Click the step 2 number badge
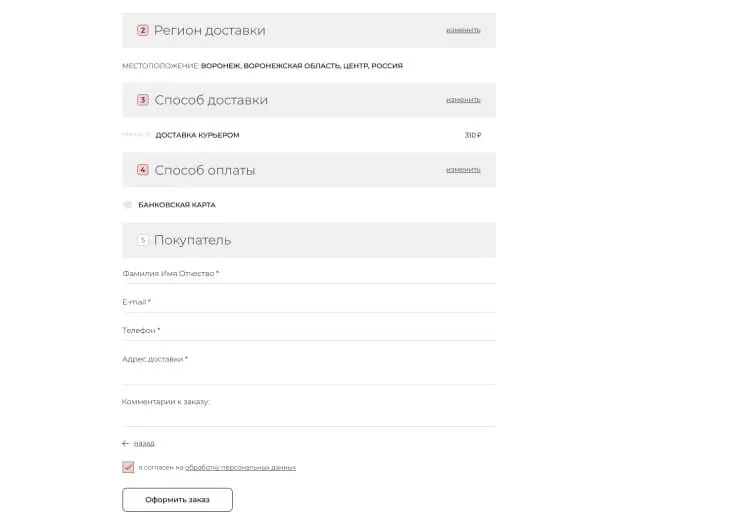 click(x=143, y=30)
